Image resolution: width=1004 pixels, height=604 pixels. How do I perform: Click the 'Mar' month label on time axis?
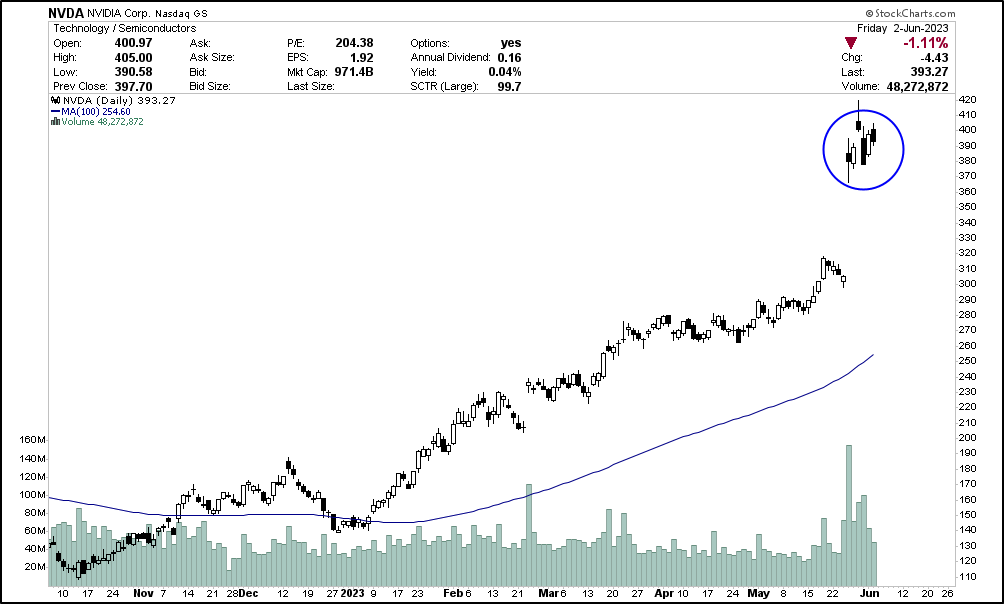(x=551, y=593)
